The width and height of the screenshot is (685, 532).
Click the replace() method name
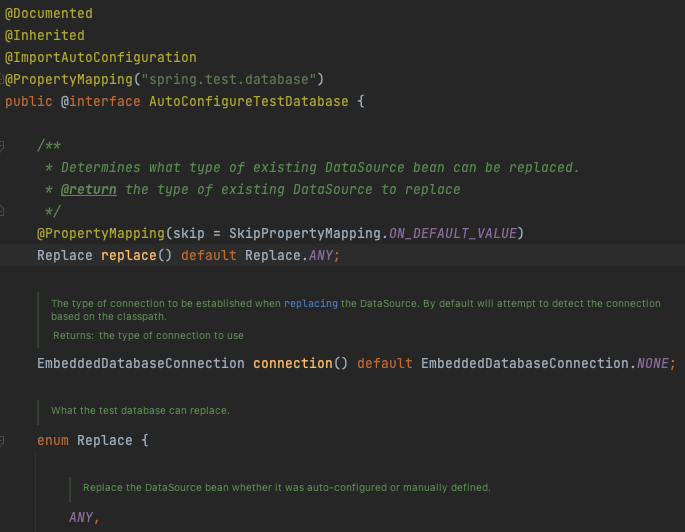coord(128,256)
